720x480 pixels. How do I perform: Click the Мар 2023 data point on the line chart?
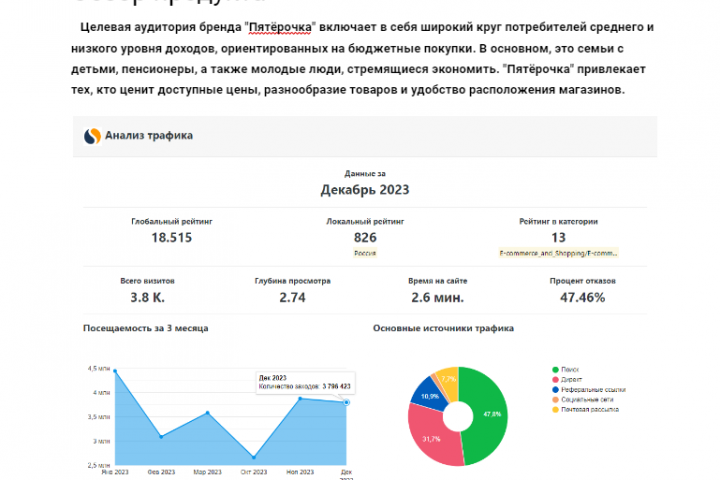[x=208, y=413]
